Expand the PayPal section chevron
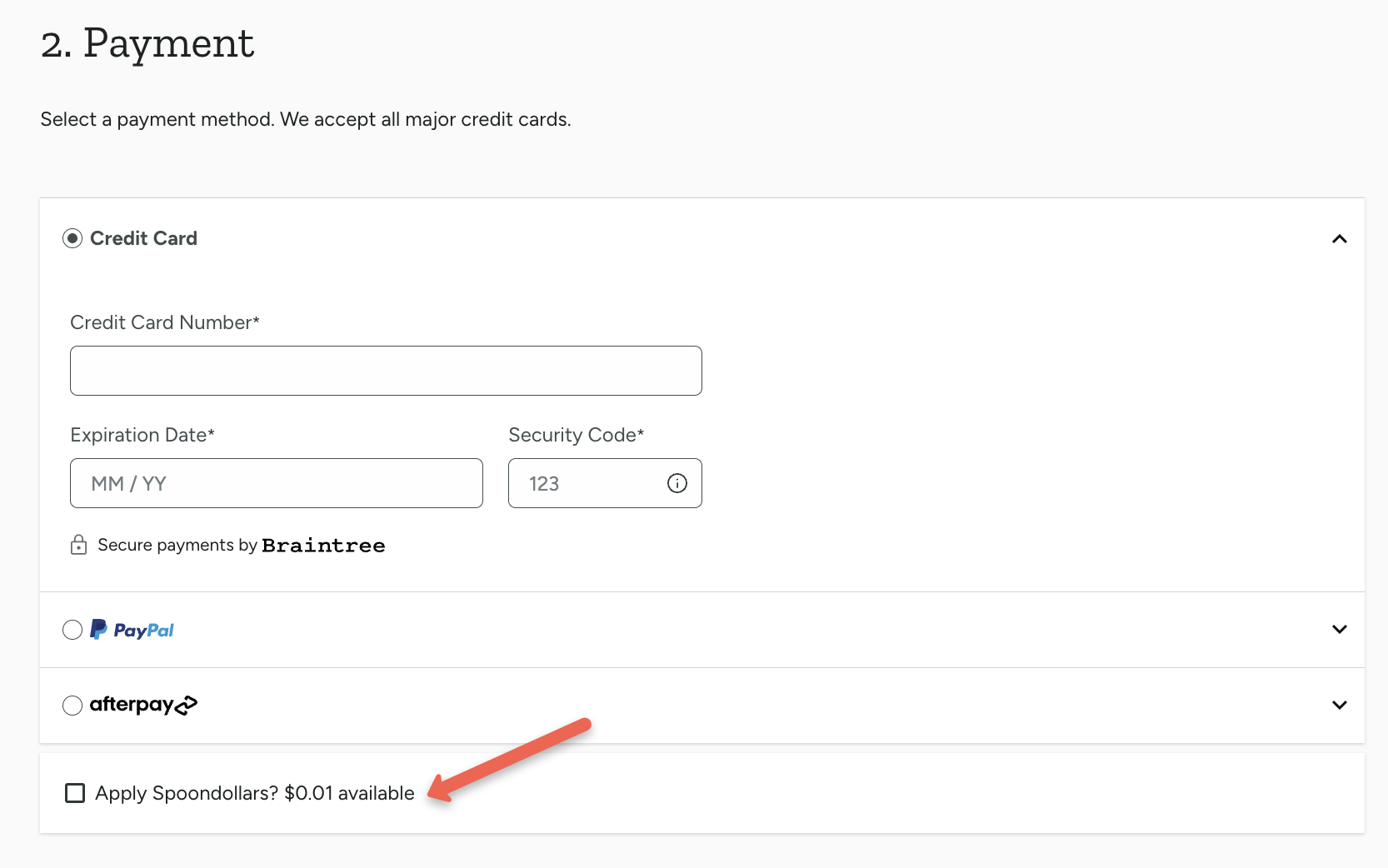The image size is (1388, 868). (x=1340, y=630)
